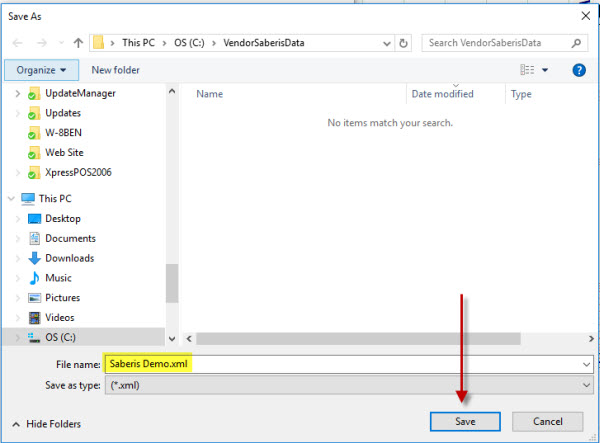Select the Downloads folder in sidebar

point(69,258)
